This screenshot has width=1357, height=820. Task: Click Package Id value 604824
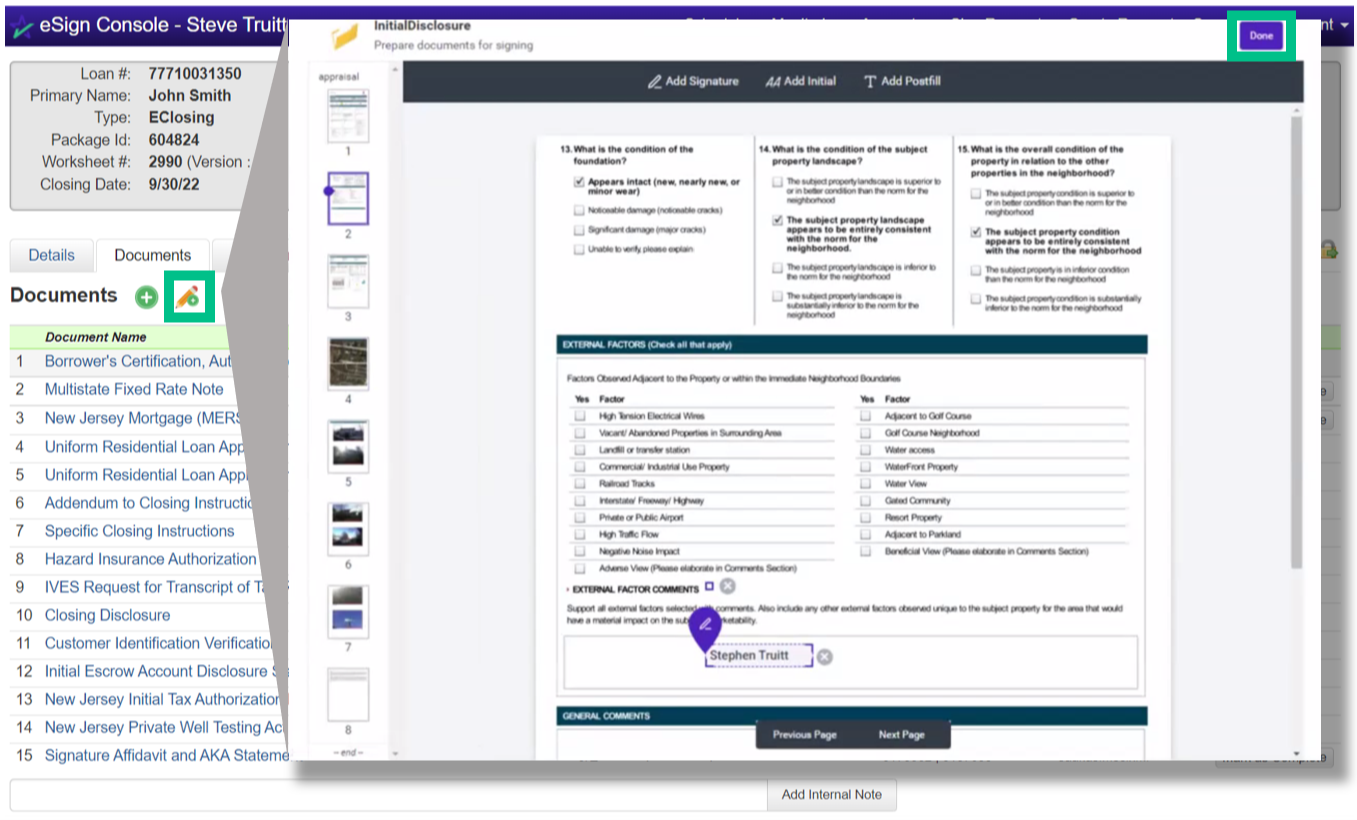tap(174, 140)
